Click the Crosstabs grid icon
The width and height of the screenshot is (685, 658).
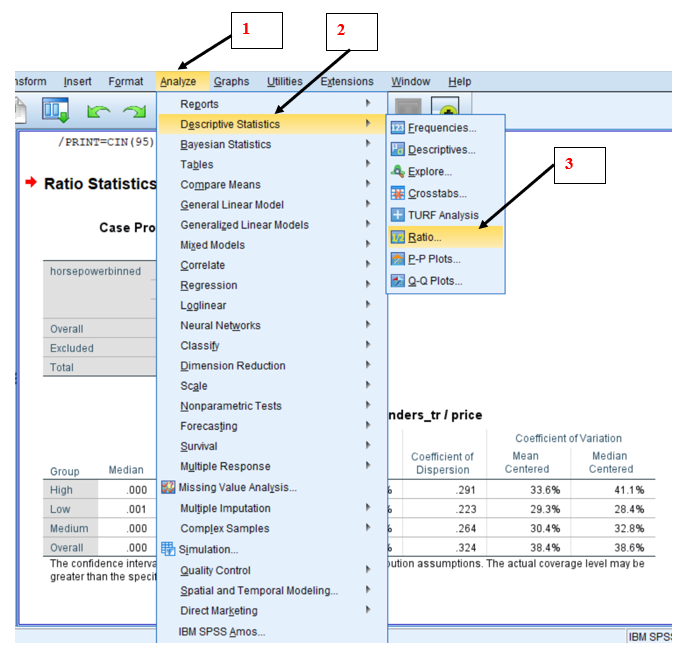(397, 194)
